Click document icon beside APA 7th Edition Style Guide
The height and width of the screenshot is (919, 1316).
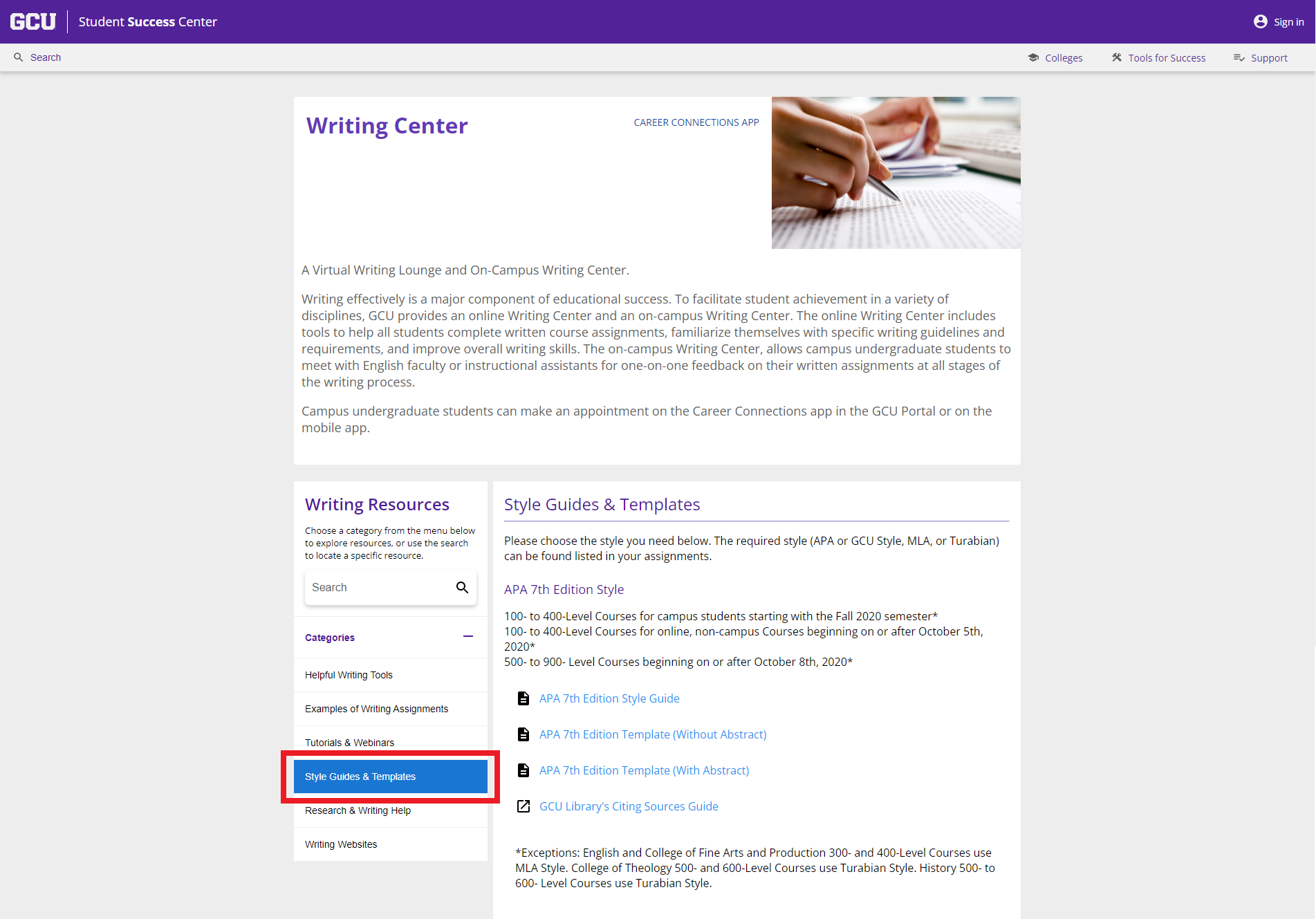coord(523,698)
